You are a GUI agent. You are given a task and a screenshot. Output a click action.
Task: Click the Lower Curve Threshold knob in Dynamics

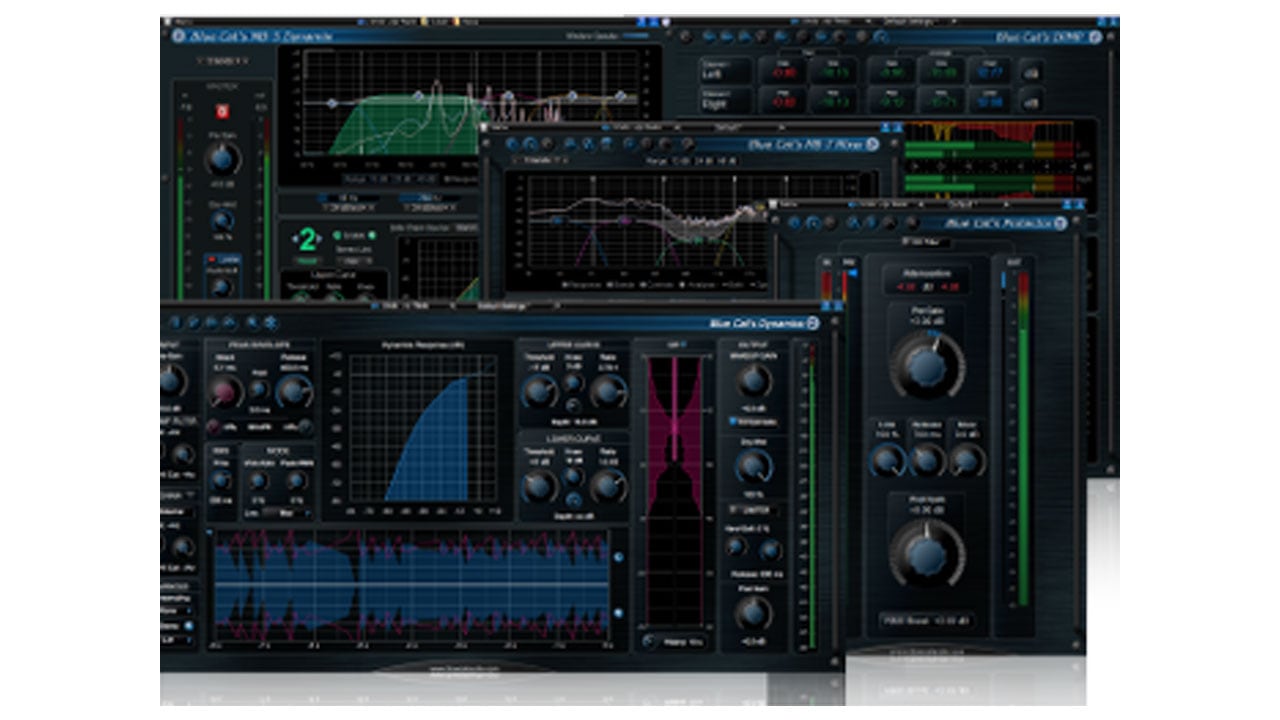point(539,487)
